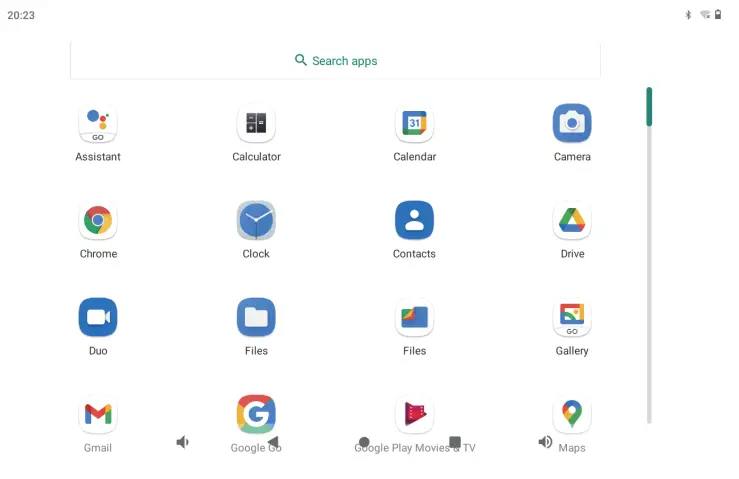This screenshot has width=739, height=479.
Task: Launch the Calculator app
Action: pos(256,124)
